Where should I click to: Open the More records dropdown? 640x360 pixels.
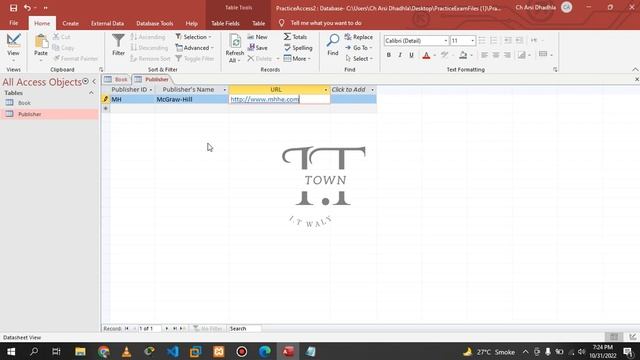click(297, 59)
